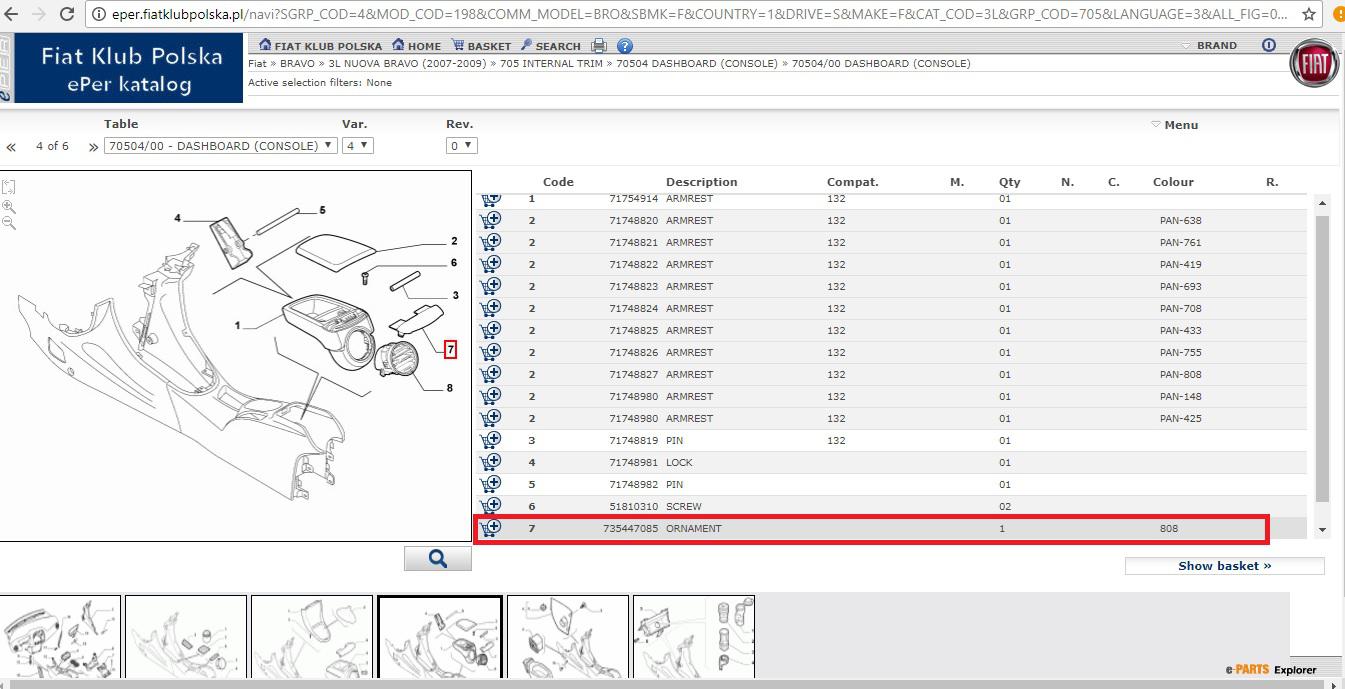1345x689 pixels.
Task: Zoom out of the diagram with the minus magnifier
Action: (x=9, y=223)
